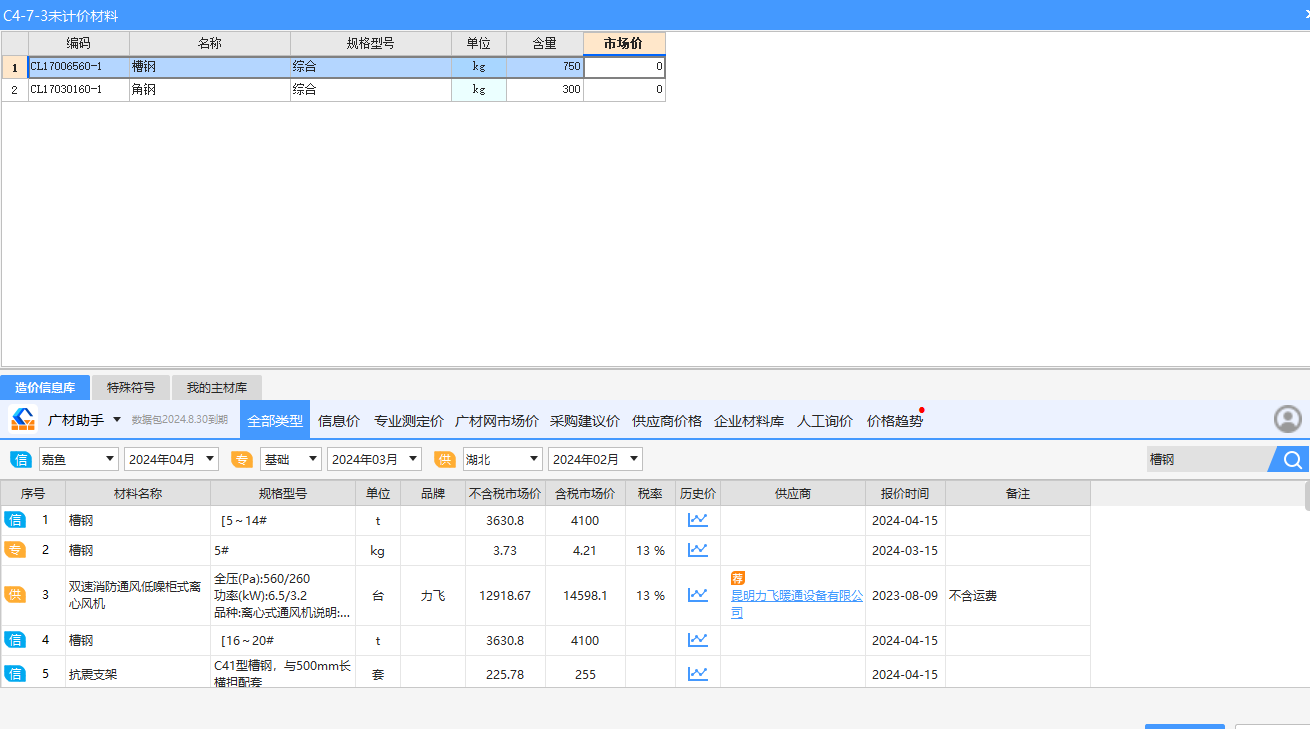Click 含税市场价 column header

pyautogui.click(x=585, y=493)
